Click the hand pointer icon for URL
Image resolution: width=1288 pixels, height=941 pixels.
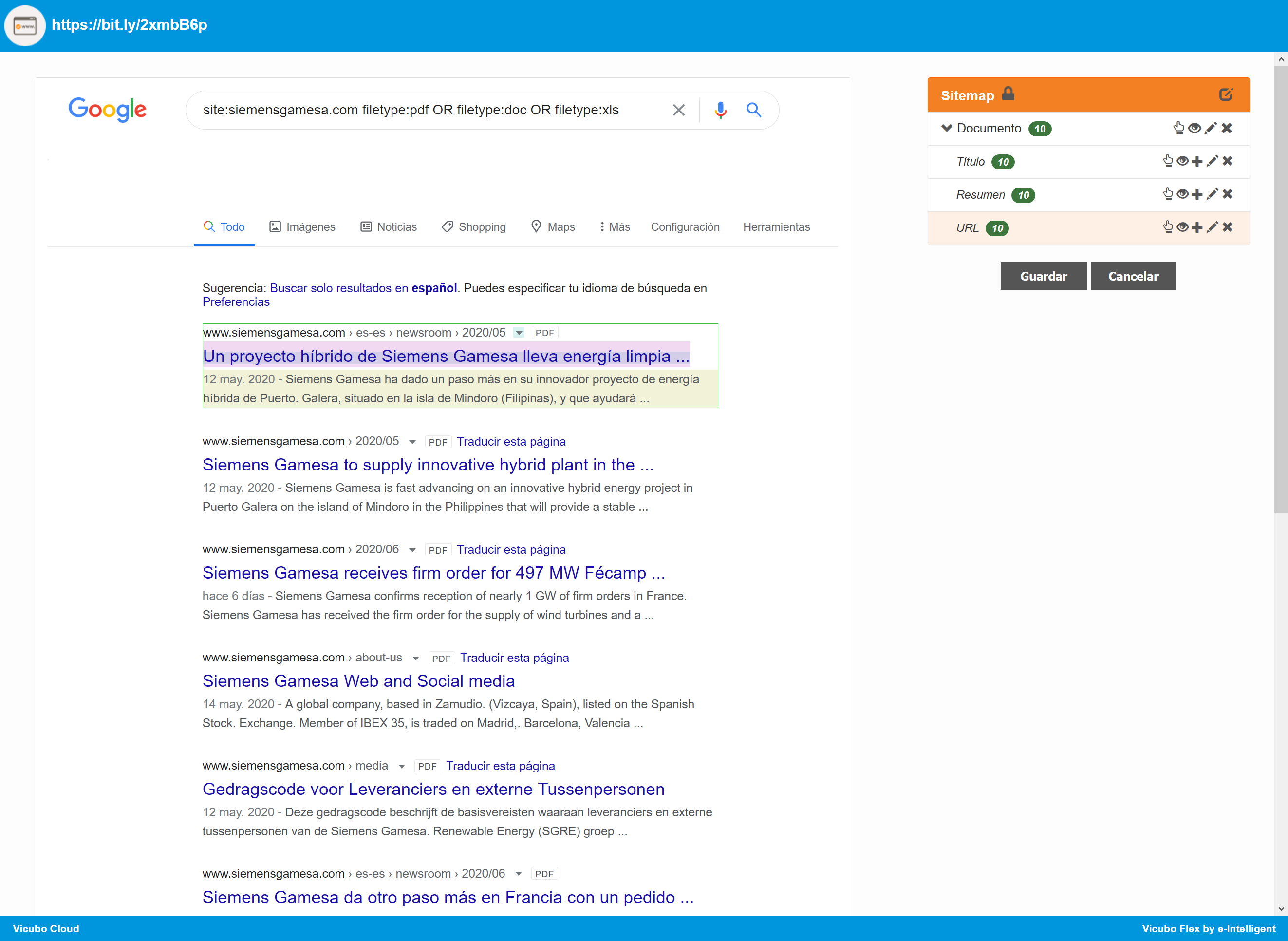(x=1168, y=227)
